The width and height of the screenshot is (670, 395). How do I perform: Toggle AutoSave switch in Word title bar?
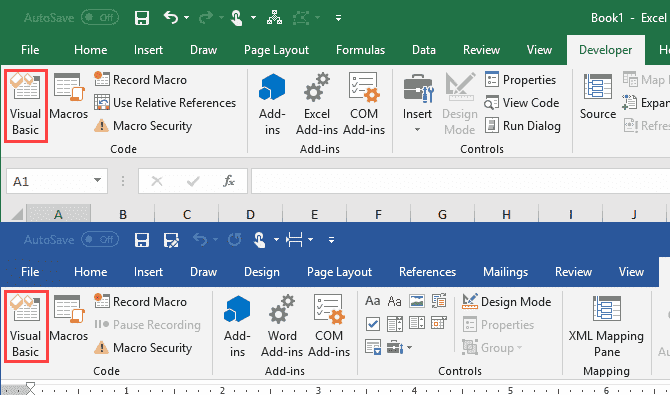[x=100, y=239]
